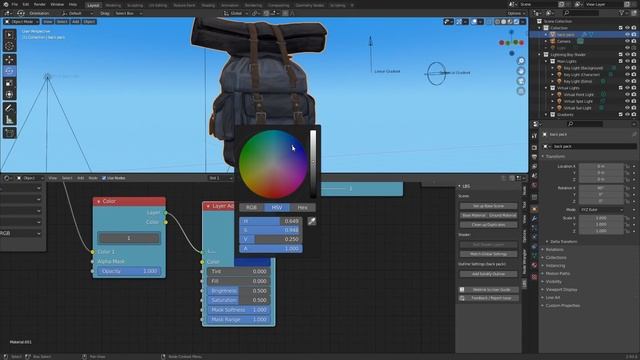The height and width of the screenshot is (360, 640).
Task: Disable render for Virtual Spot Light
Action: [634, 101]
